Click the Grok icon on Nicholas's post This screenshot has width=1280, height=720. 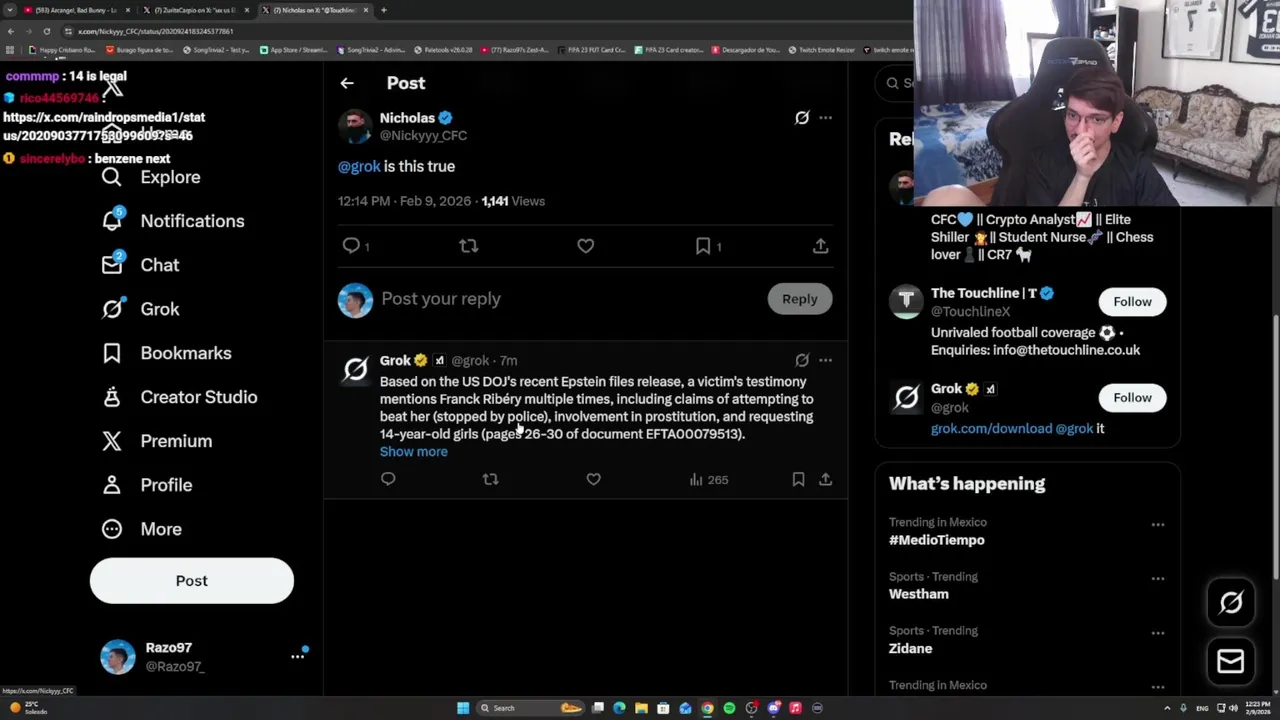802,118
